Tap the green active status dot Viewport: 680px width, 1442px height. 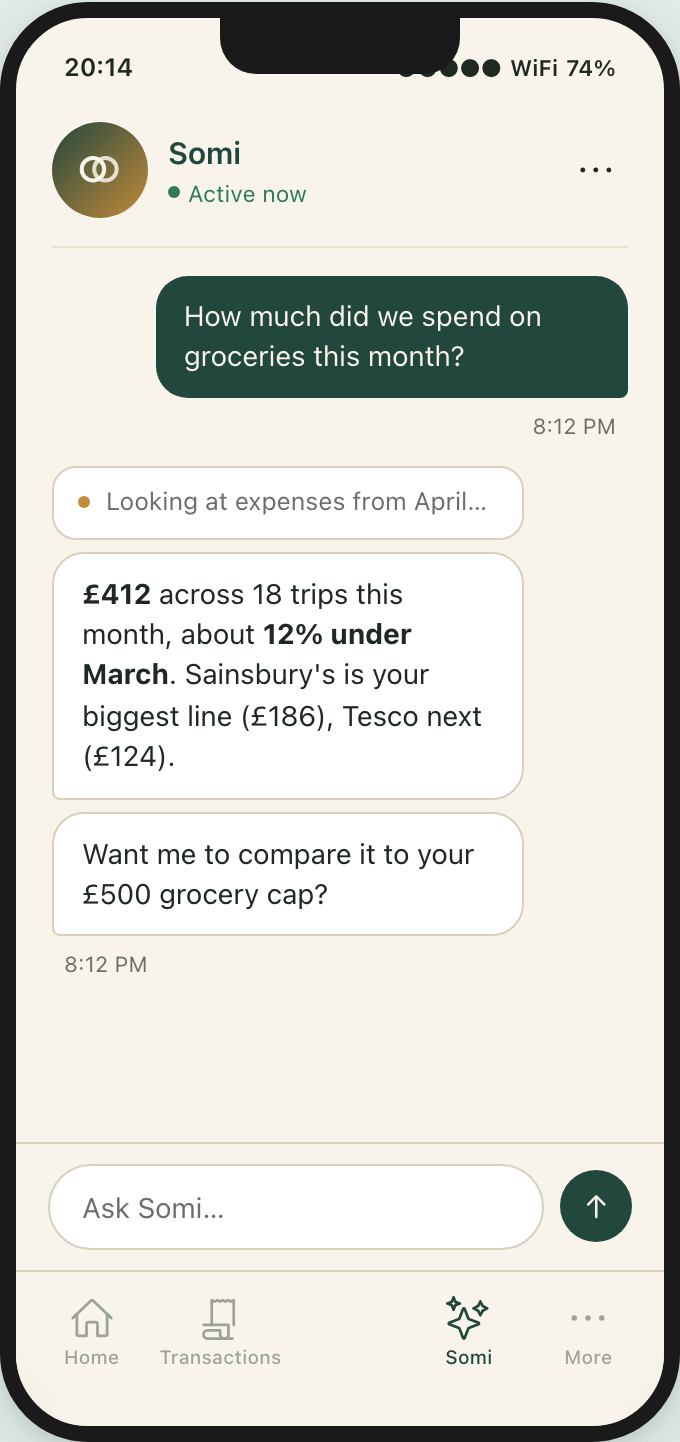click(x=174, y=193)
